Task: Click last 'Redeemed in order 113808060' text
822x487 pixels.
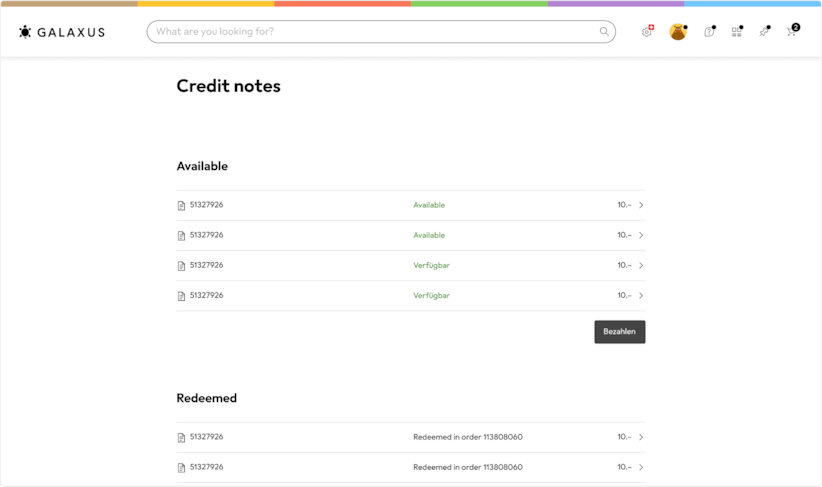Action: tap(468, 467)
